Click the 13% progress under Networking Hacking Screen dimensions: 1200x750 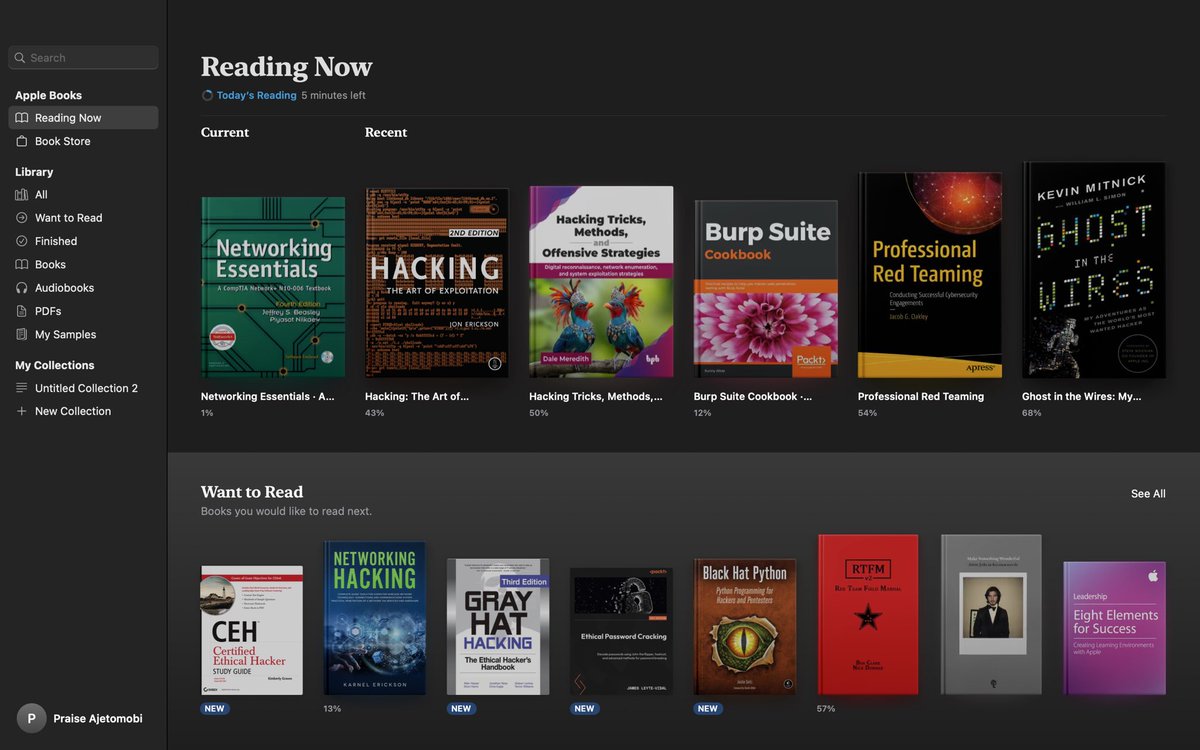click(333, 709)
